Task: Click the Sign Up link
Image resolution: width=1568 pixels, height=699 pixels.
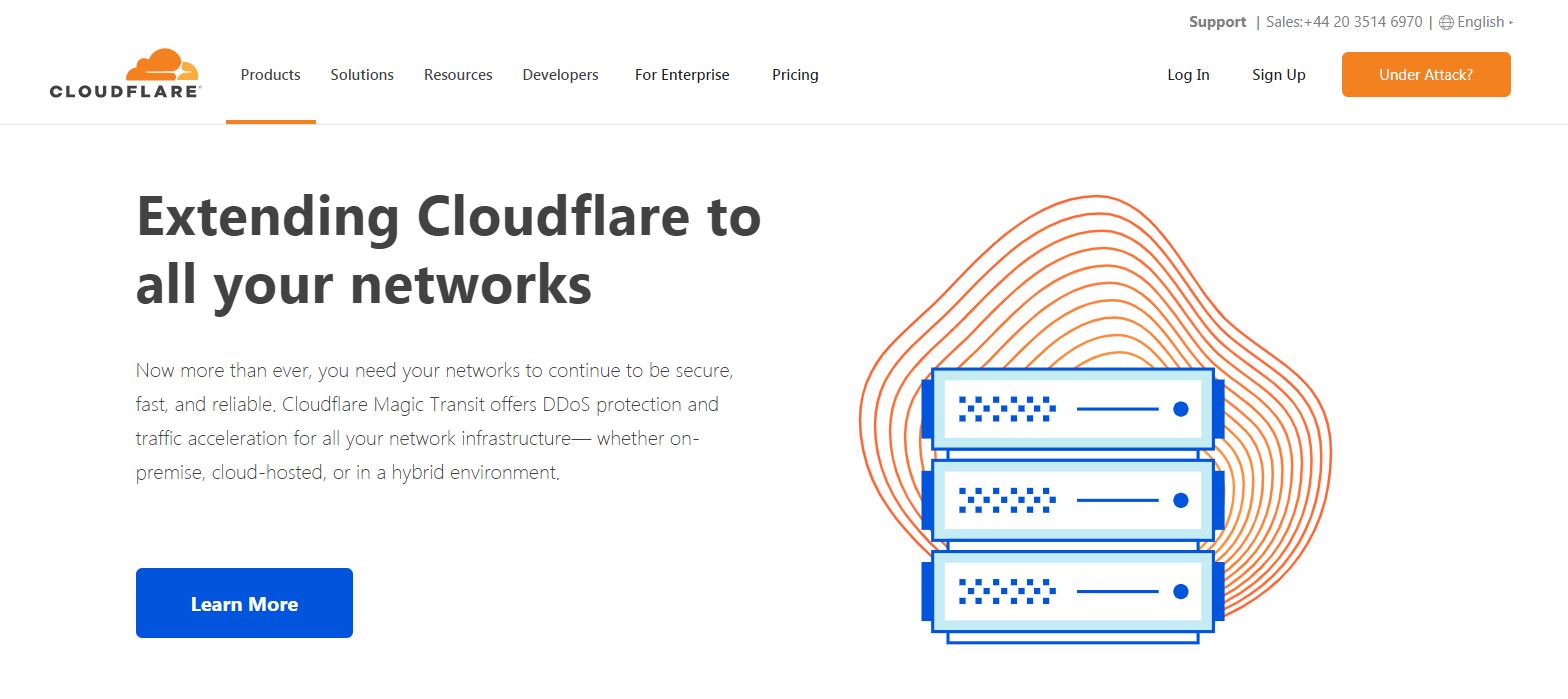Action: (1279, 75)
